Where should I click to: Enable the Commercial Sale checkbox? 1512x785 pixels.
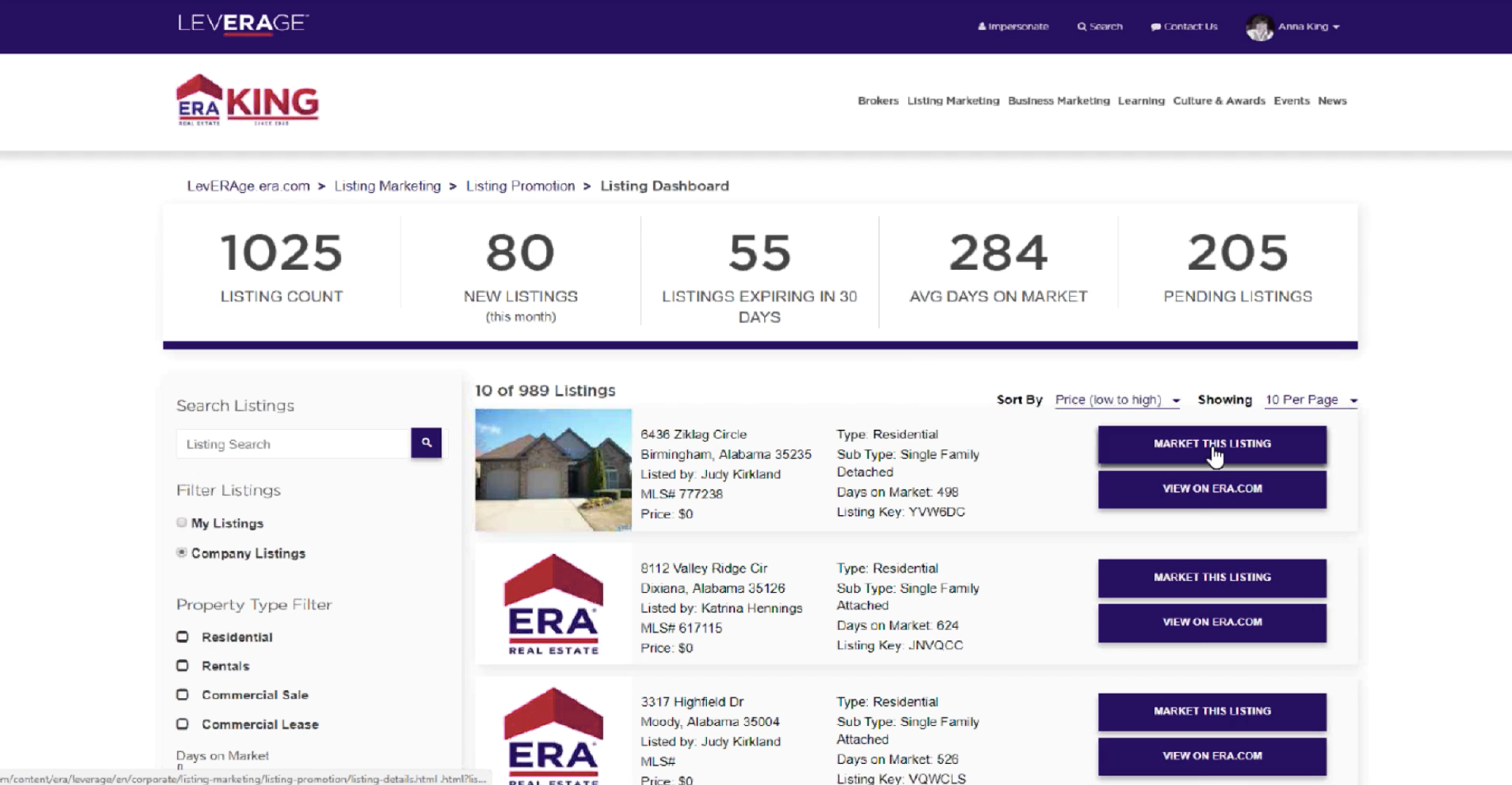pos(183,694)
